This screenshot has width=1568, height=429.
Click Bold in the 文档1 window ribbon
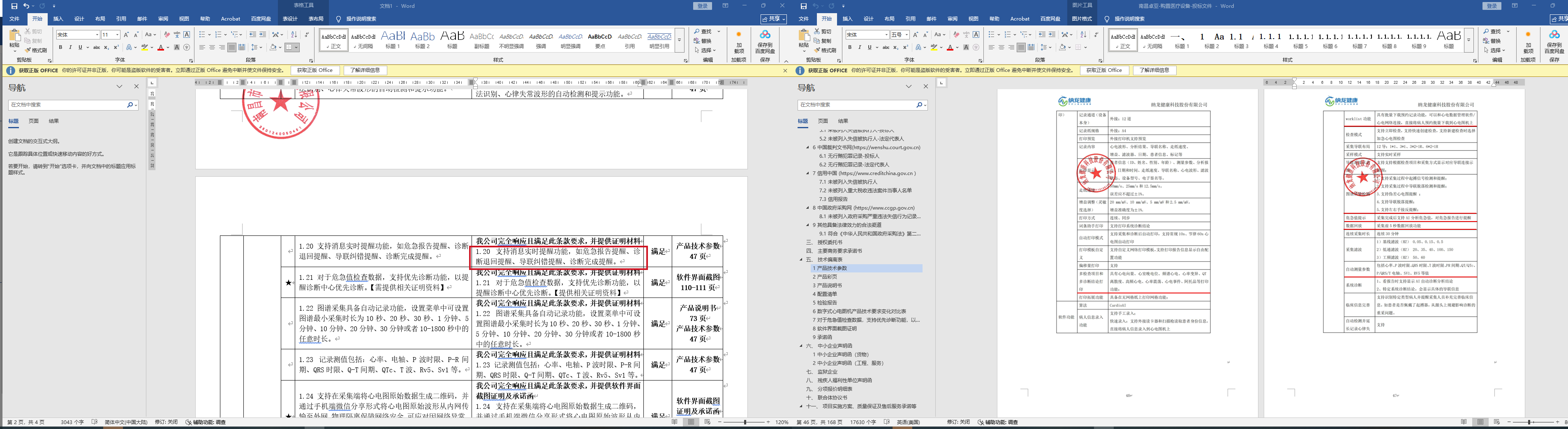click(60, 48)
